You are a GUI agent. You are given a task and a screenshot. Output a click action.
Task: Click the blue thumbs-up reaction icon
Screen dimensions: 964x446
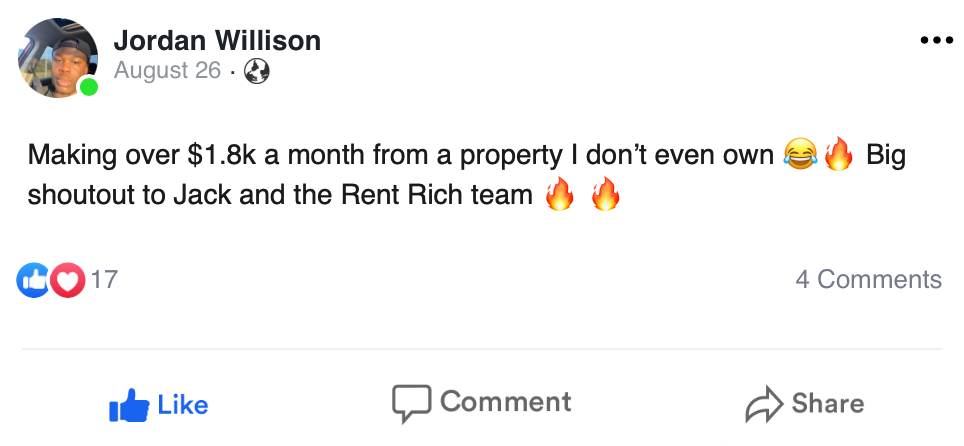point(33,280)
